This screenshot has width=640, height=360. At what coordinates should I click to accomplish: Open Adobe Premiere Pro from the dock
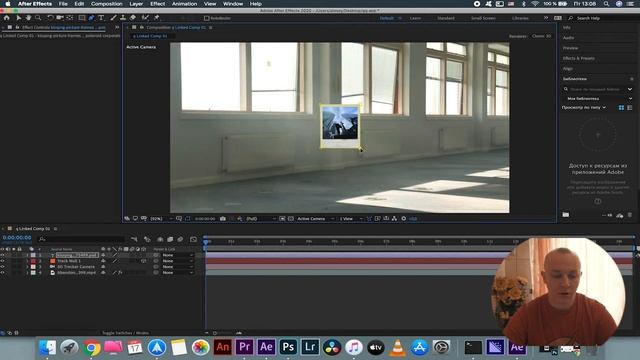pos(244,347)
